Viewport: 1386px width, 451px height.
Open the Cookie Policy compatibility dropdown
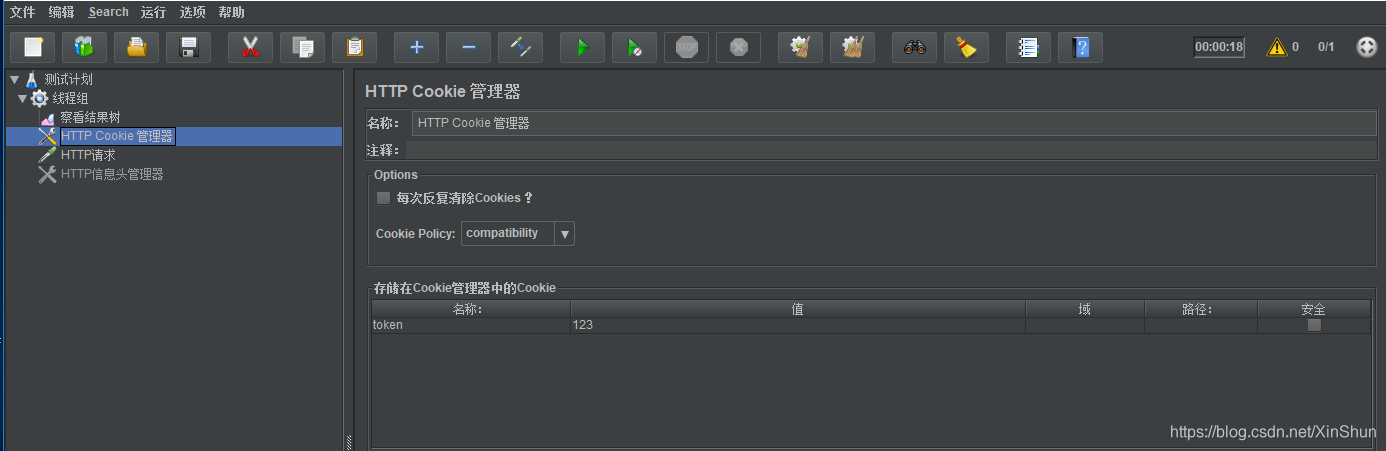(x=518, y=233)
